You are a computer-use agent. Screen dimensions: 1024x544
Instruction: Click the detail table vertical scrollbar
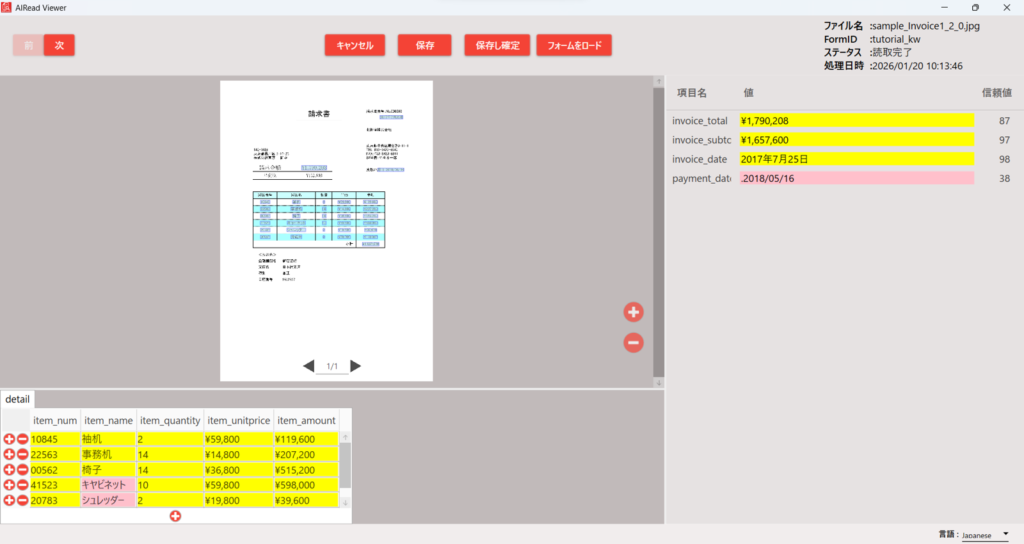tap(345, 466)
